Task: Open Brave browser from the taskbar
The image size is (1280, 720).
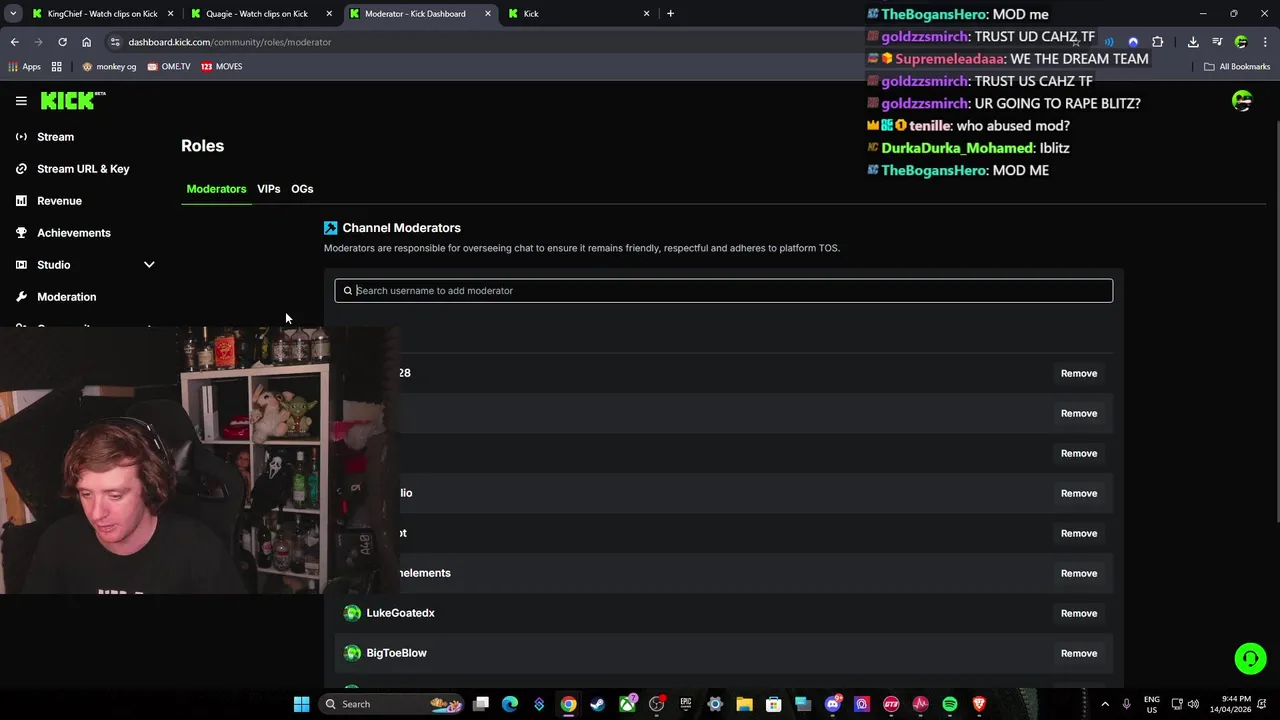Action: 979,704
